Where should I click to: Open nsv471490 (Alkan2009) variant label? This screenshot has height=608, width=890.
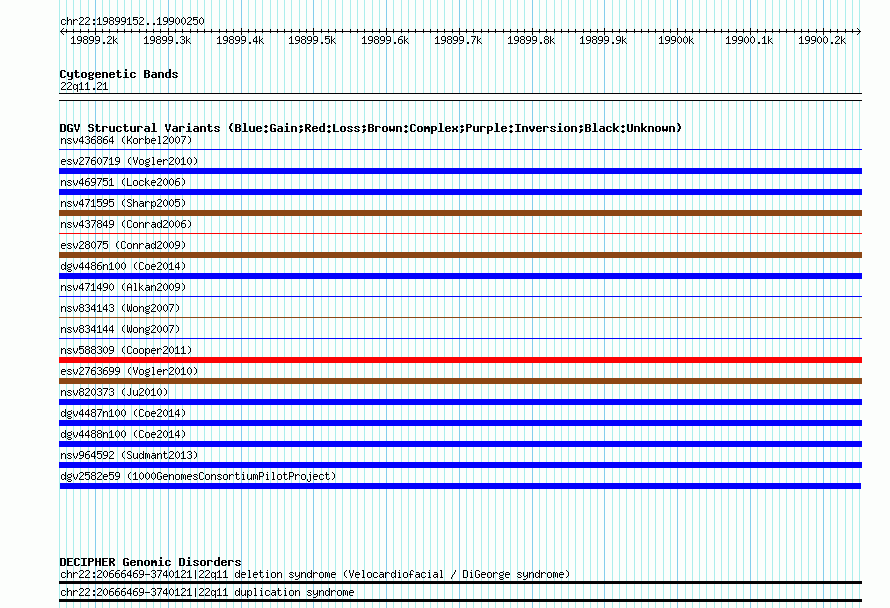pos(123,287)
